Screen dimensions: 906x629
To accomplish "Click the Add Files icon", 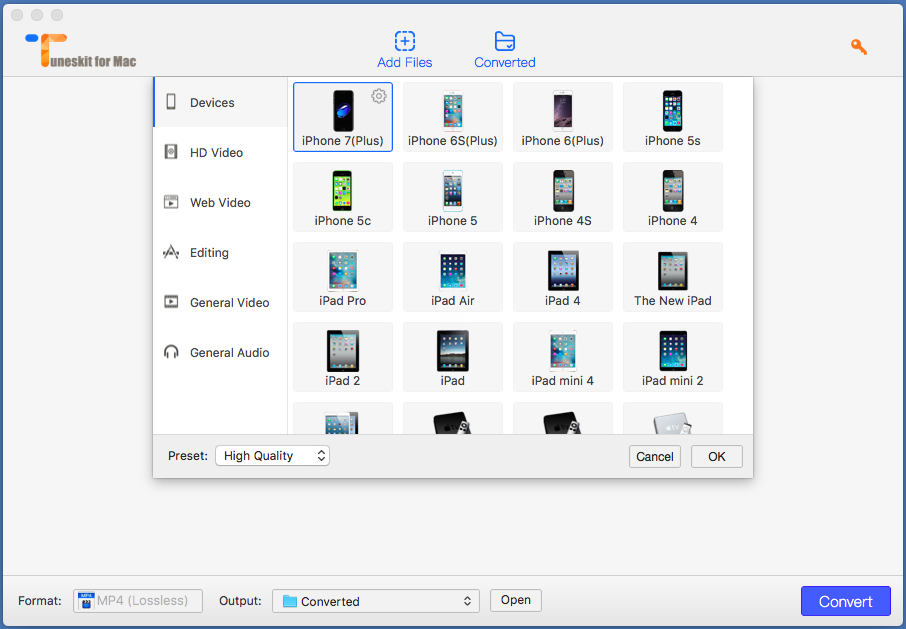I will coord(404,41).
